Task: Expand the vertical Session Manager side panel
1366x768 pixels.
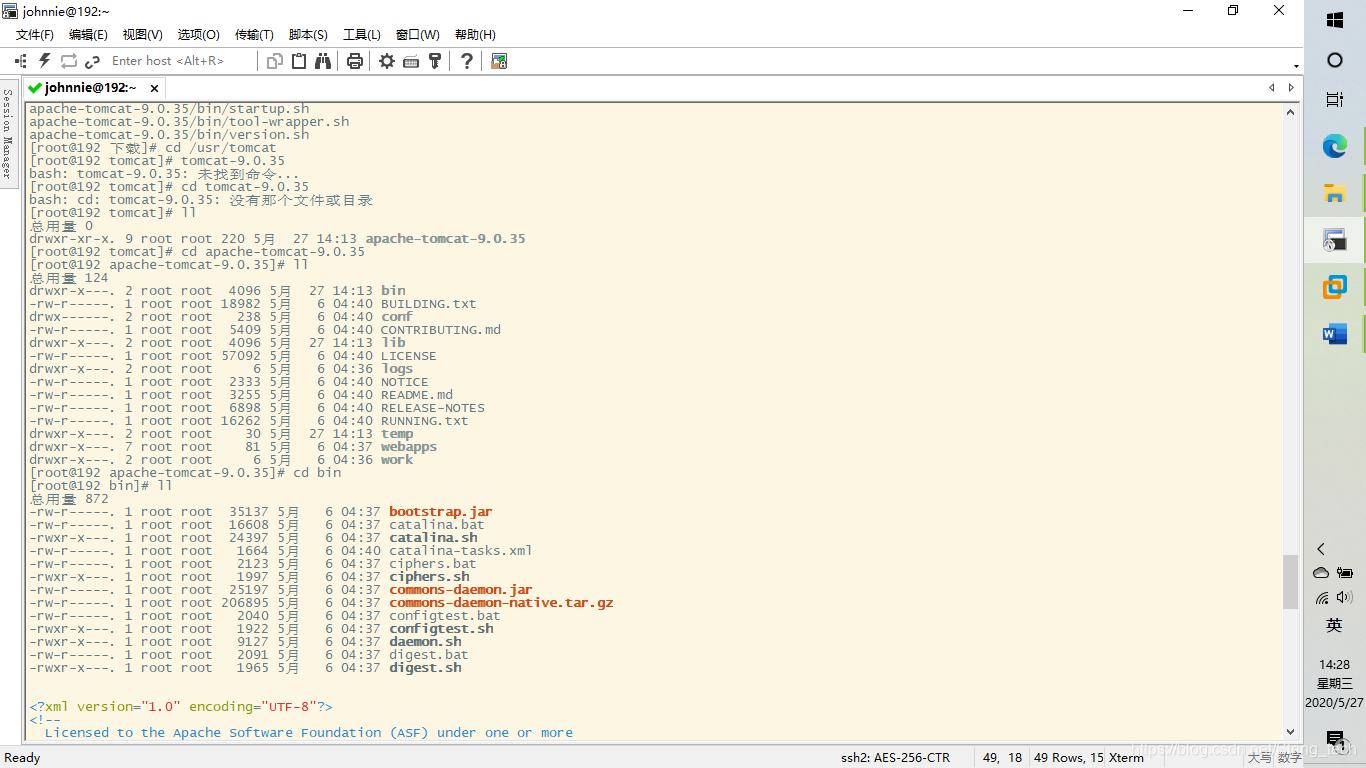Action: click(8, 132)
